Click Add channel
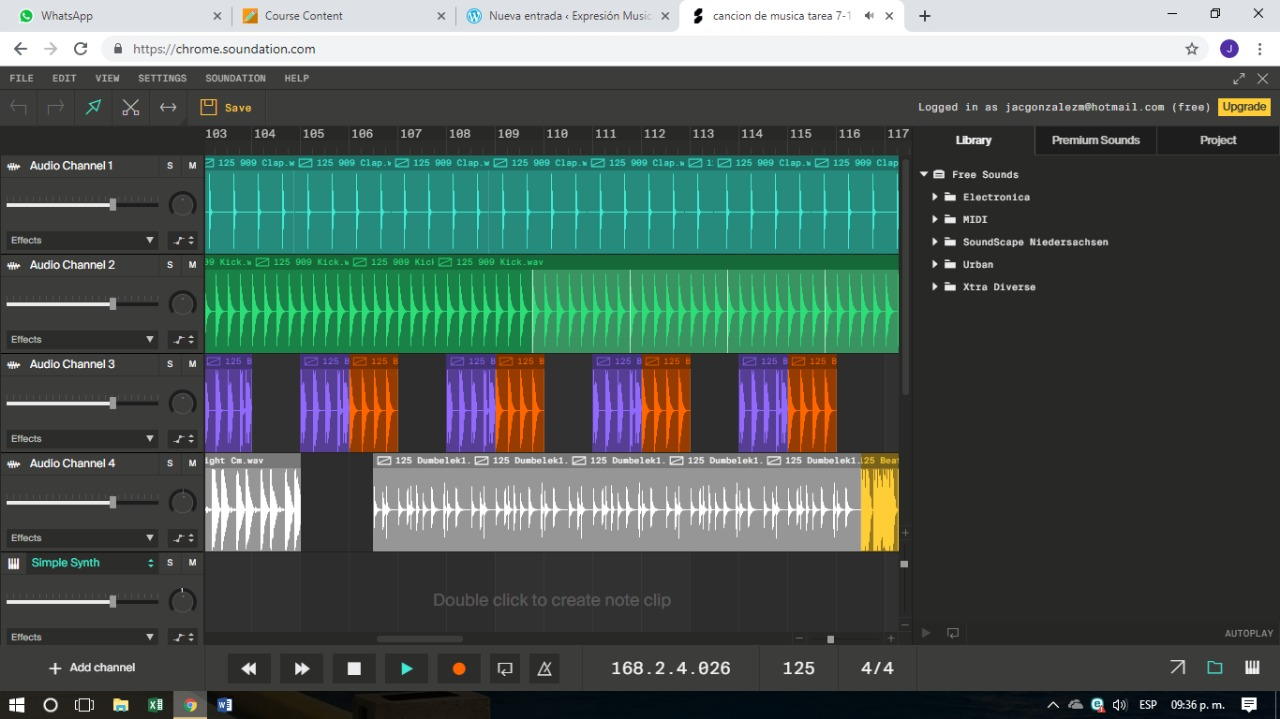This screenshot has height=719, width=1280. (92, 668)
